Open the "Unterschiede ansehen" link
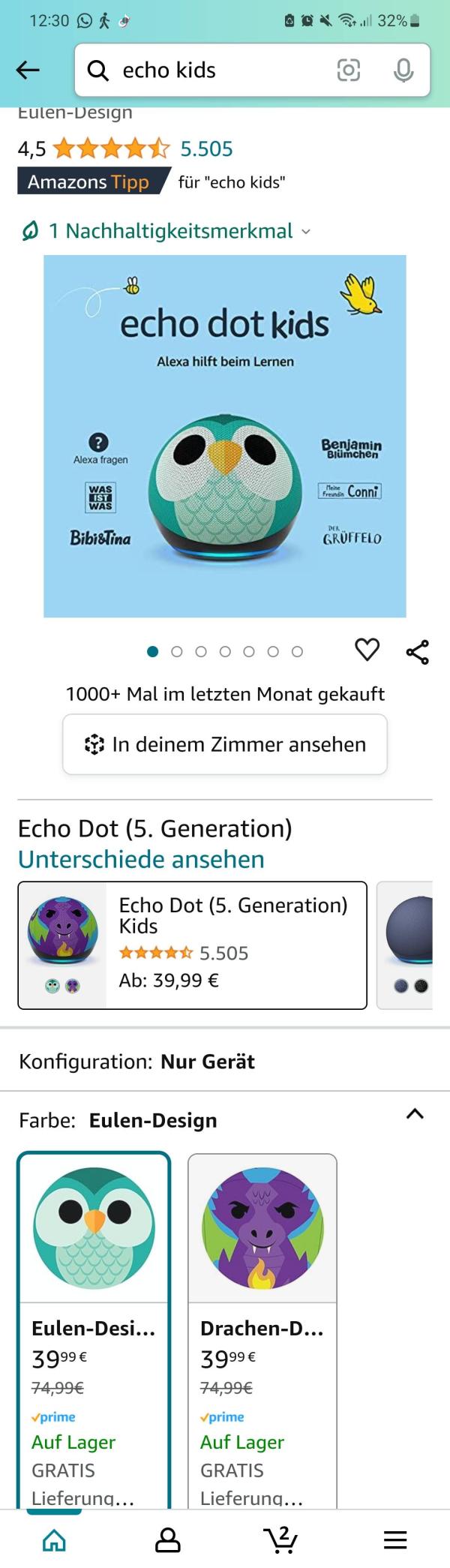 click(141, 859)
